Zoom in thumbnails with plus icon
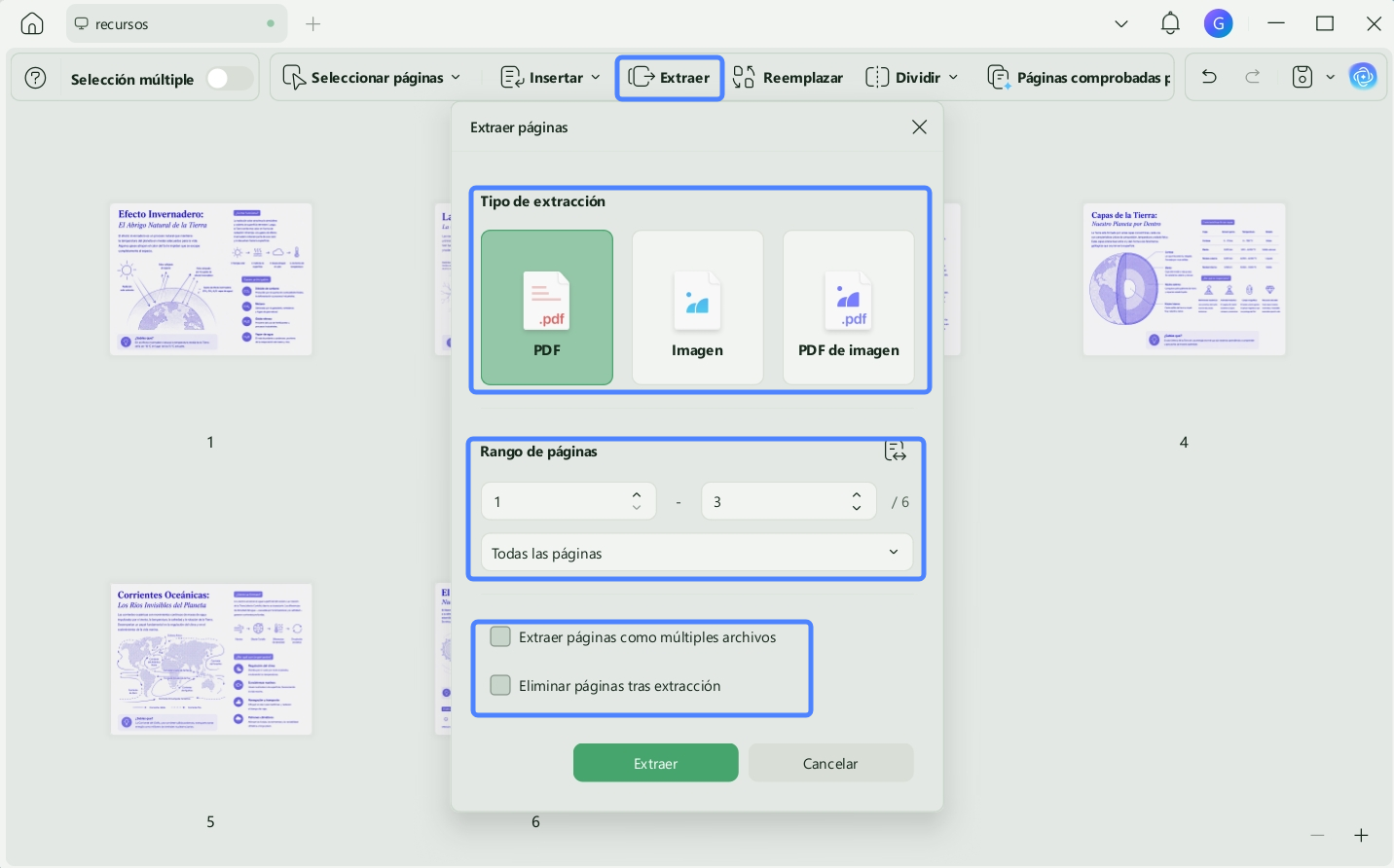The image size is (1394, 868). point(1361,835)
